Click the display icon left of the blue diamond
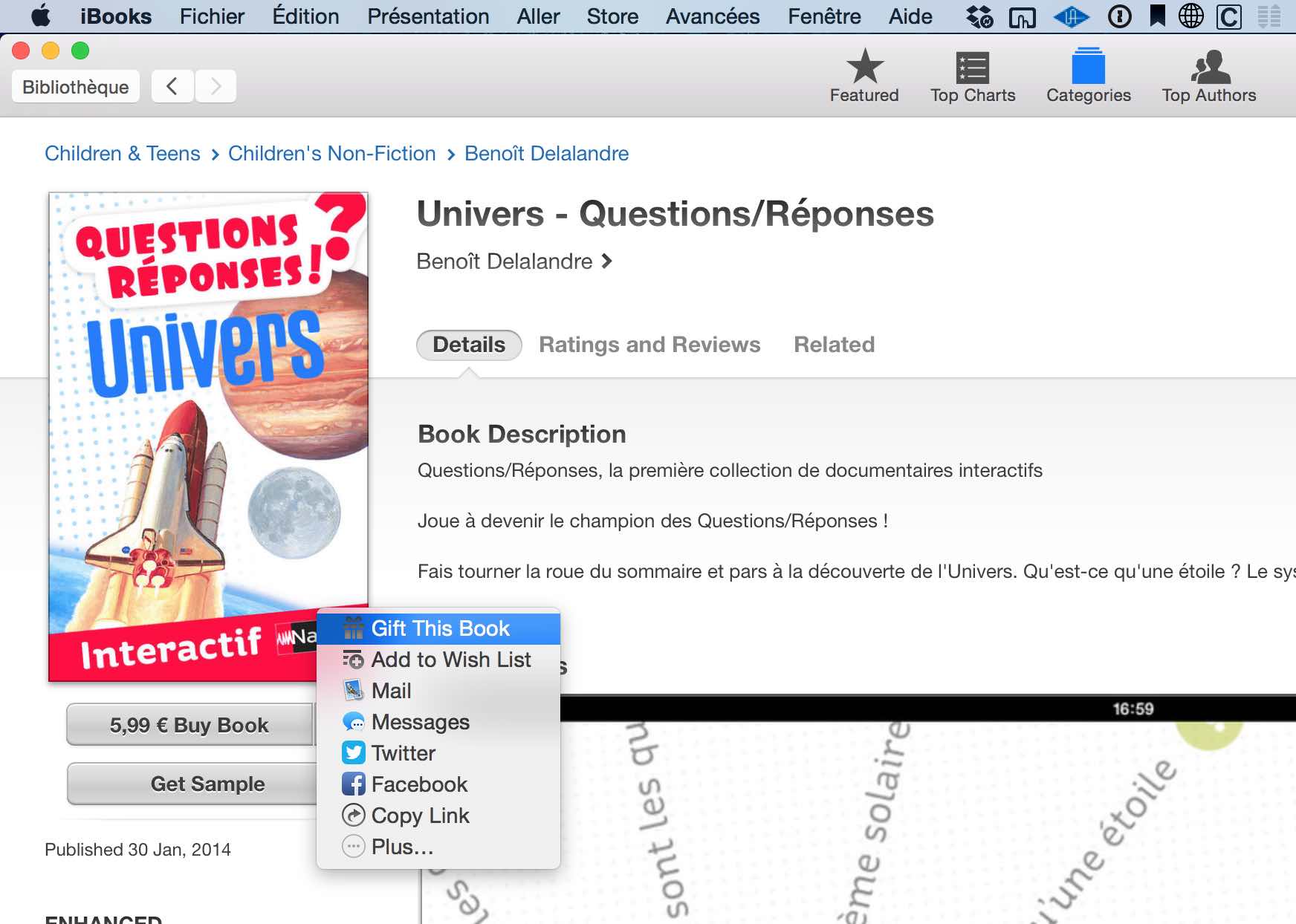 (1022, 17)
